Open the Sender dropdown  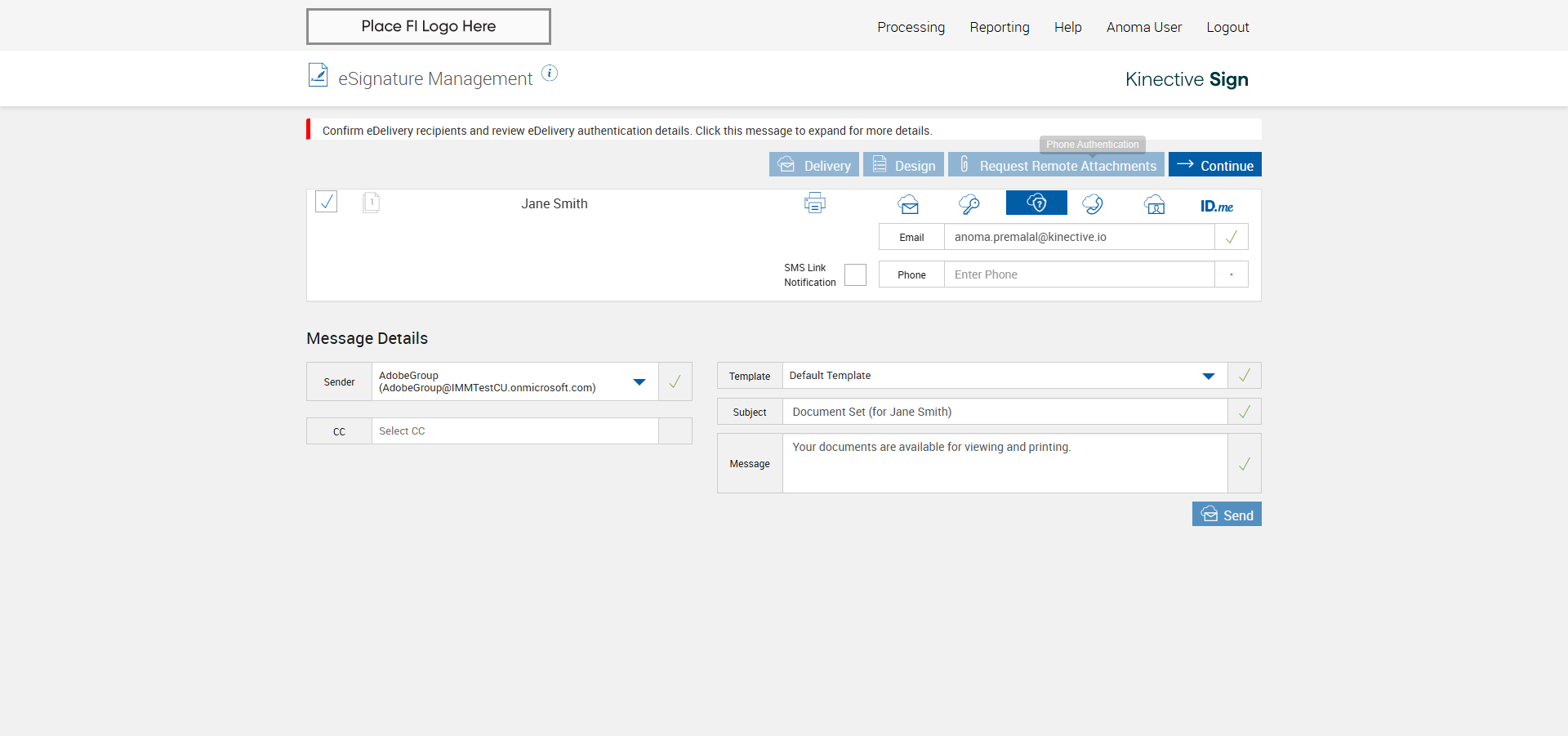coord(639,381)
